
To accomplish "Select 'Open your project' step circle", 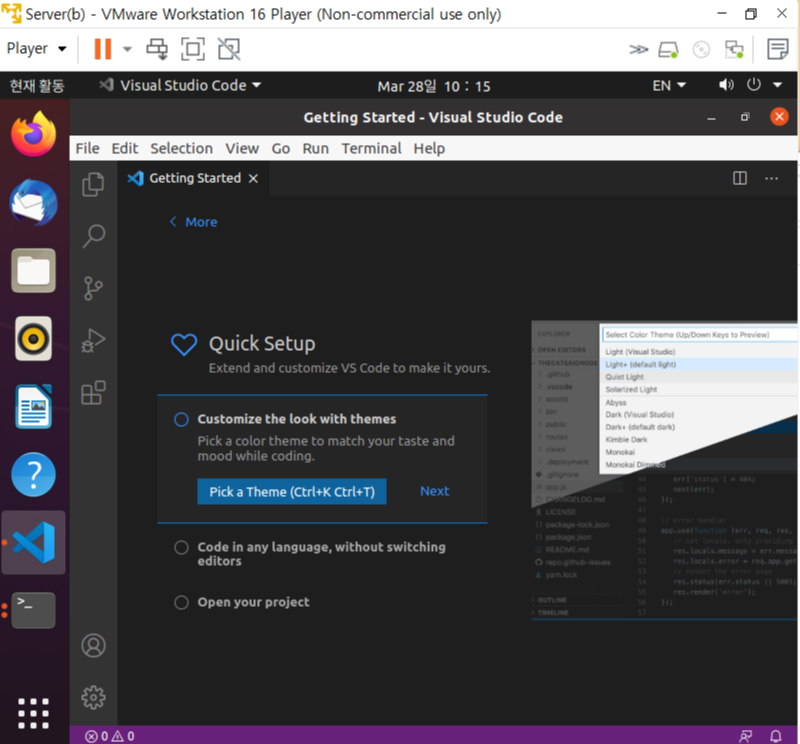I will click(181, 602).
